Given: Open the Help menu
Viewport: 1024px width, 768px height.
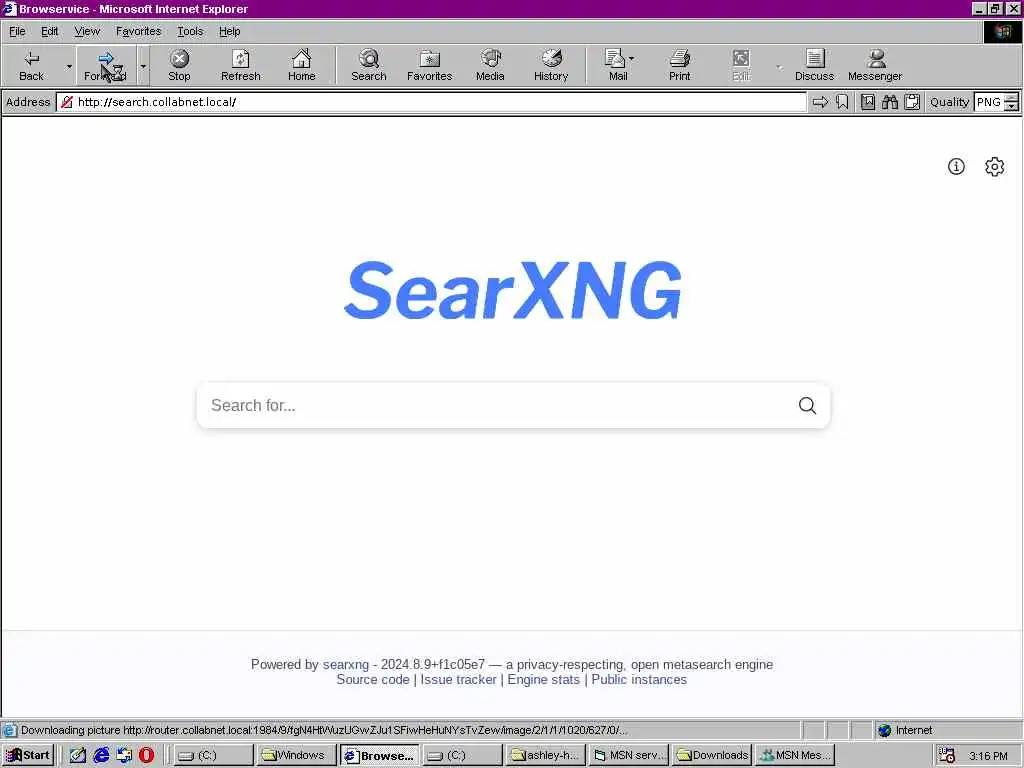Looking at the screenshot, I should point(229,31).
